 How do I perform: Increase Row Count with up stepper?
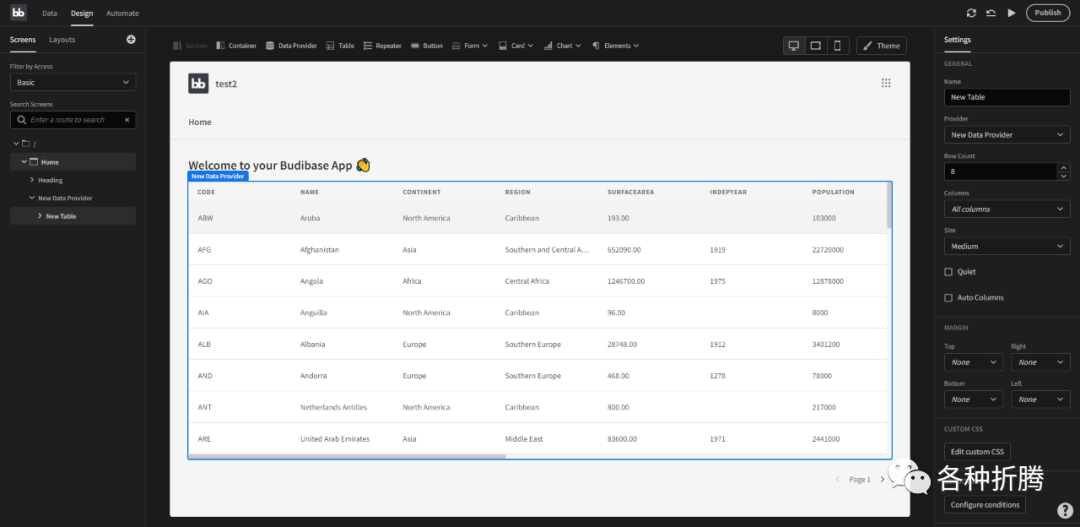[1064, 167]
